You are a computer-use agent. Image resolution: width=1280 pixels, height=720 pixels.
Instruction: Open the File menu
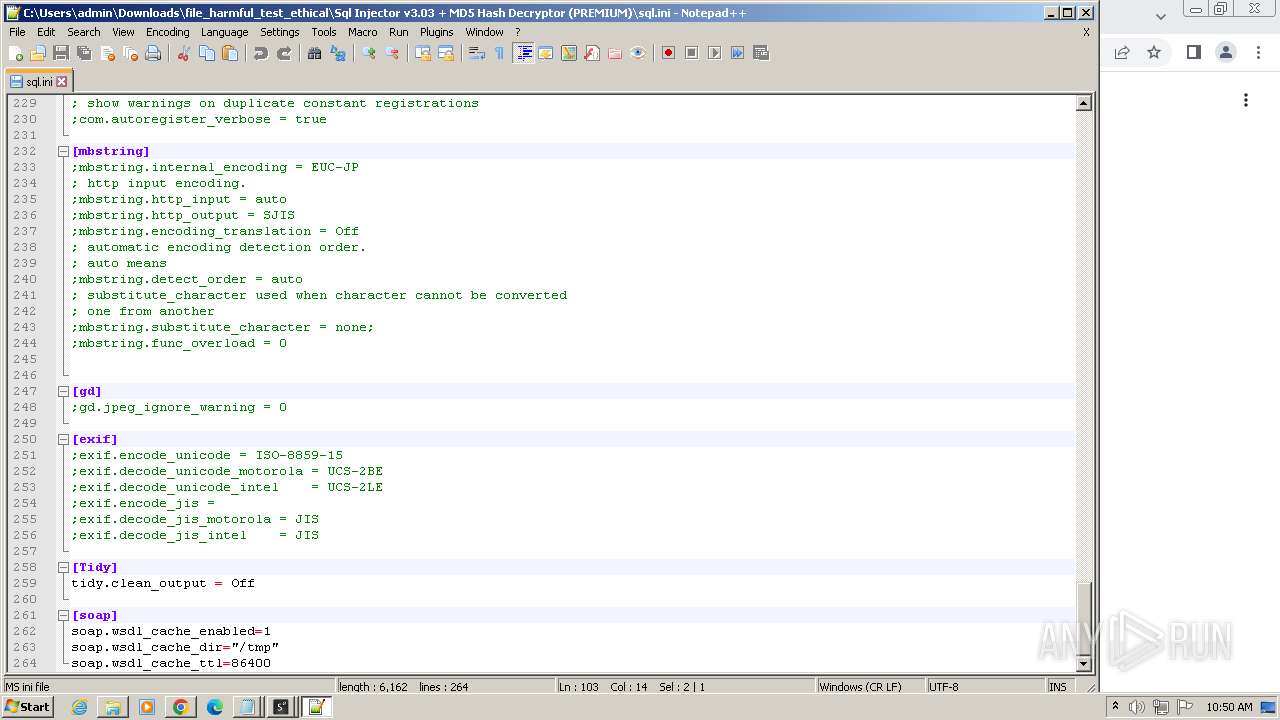[x=17, y=32]
